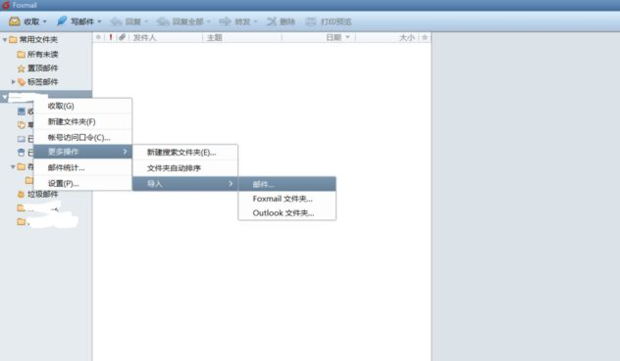Screen dimensions: 620x361
Task: Choose 帐号访问口令(C)... from context menu
Action: (x=83, y=138)
